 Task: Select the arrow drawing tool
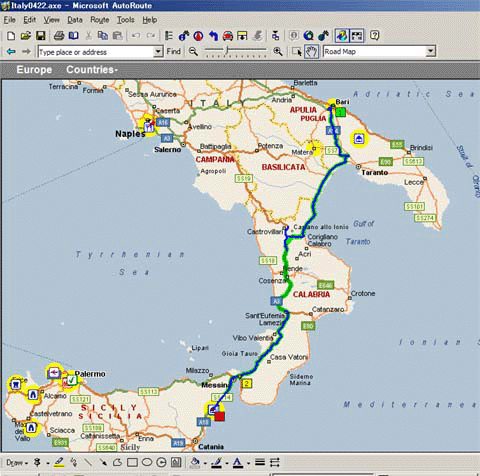coord(103,462)
